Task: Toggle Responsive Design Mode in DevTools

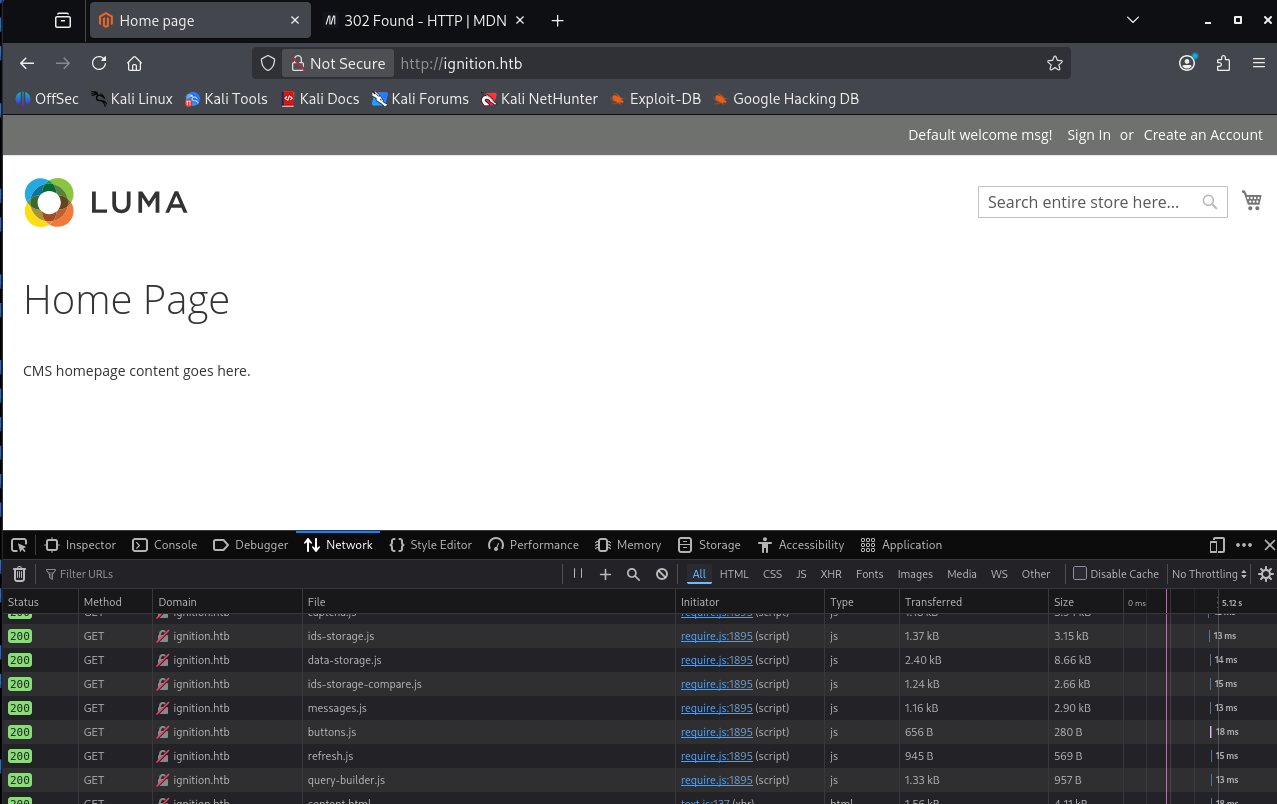Action: pyautogui.click(x=1216, y=544)
